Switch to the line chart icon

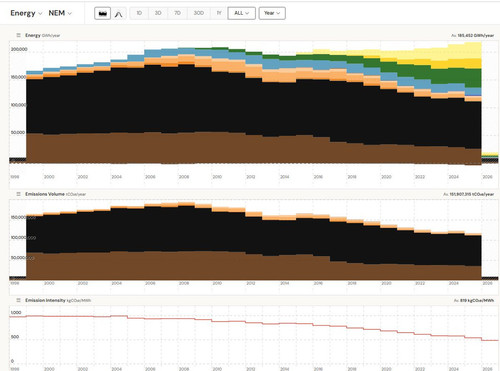coord(118,13)
